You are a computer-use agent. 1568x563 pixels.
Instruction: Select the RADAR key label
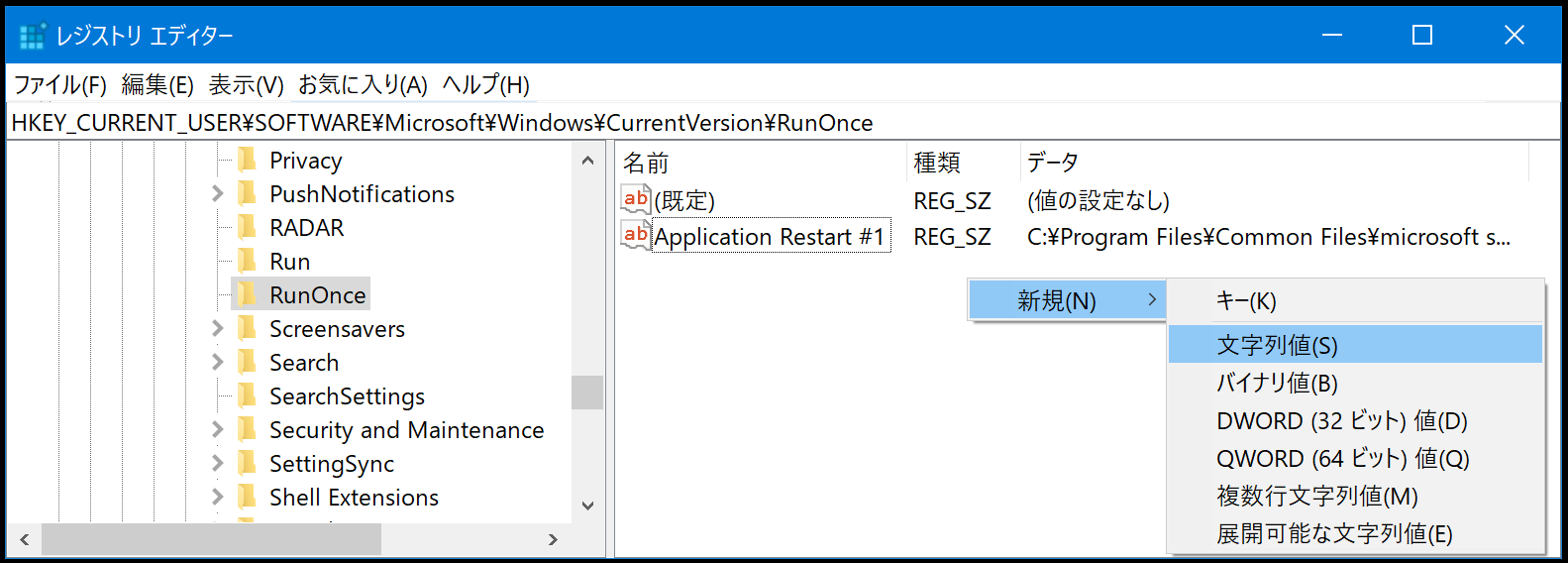306,228
